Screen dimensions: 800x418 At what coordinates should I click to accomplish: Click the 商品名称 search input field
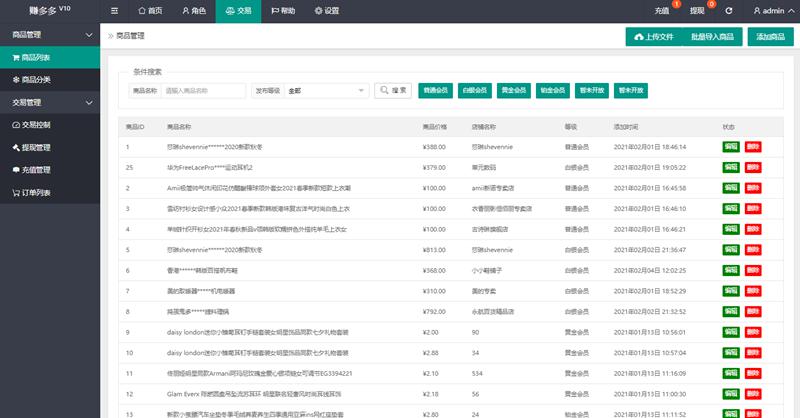pyautogui.click(x=203, y=90)
